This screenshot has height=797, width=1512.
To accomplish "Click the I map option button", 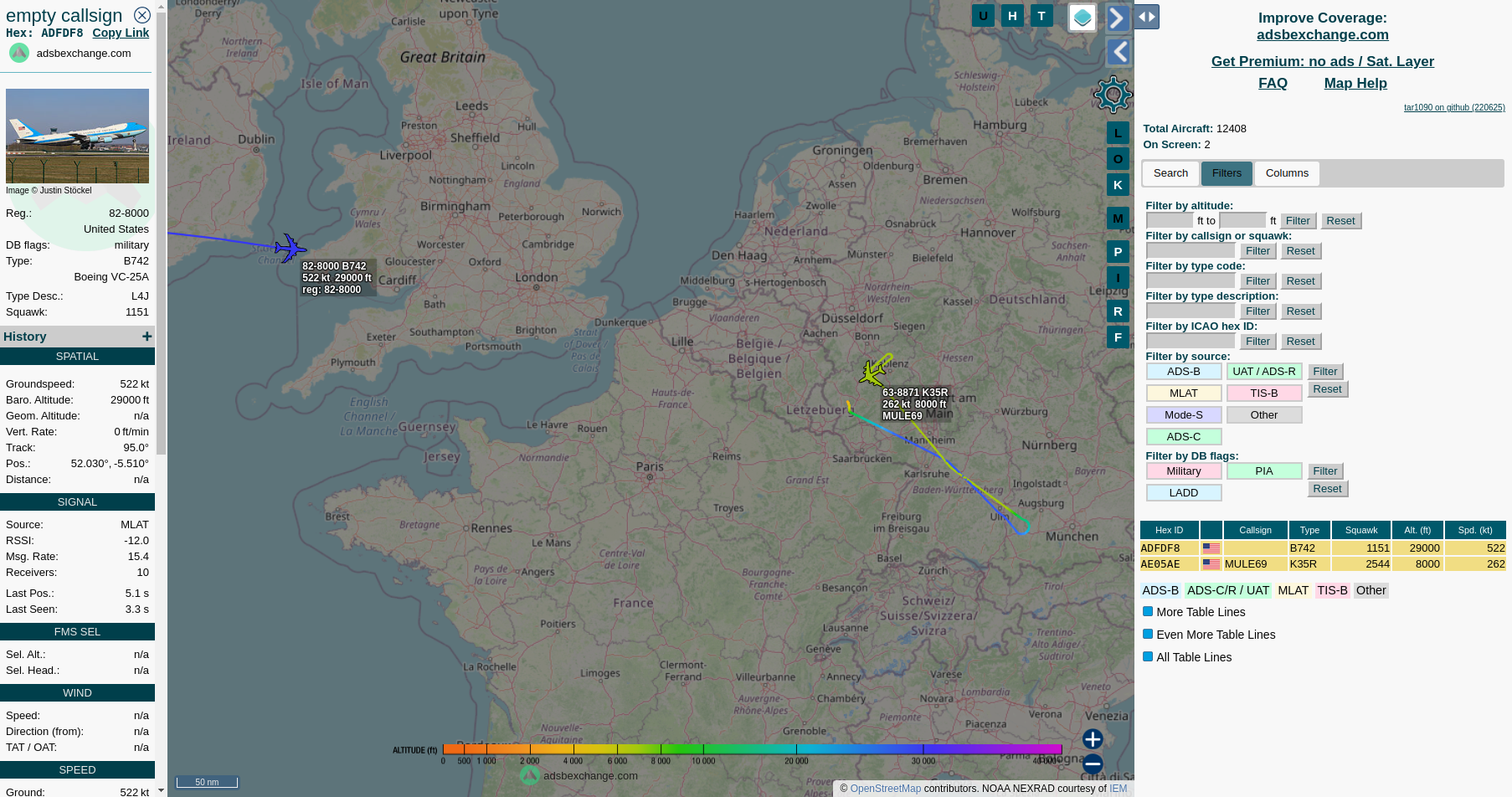I will pos(1118,277).
